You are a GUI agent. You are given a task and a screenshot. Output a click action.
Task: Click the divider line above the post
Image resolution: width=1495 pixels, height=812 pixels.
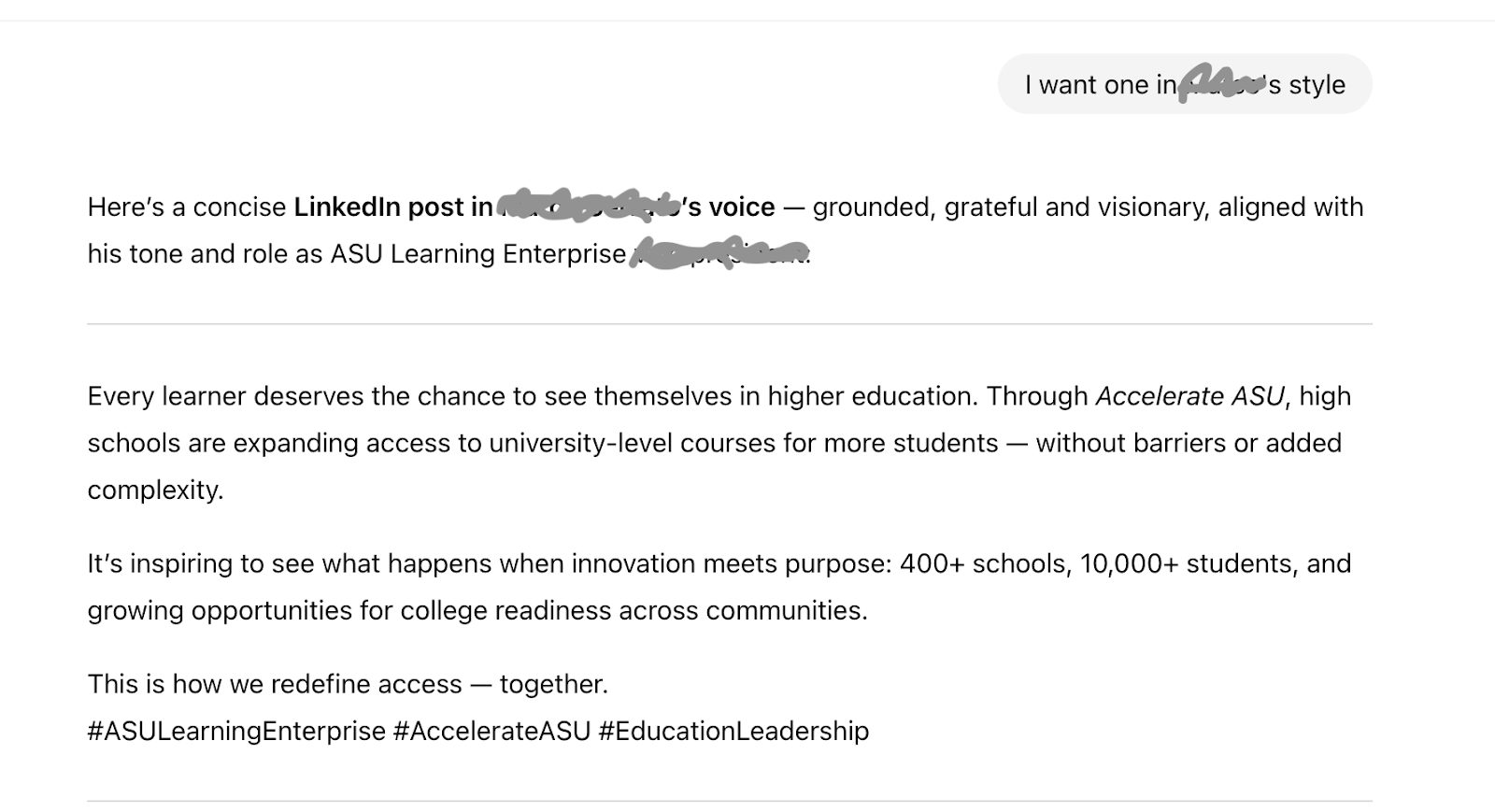tap(729, 324)
